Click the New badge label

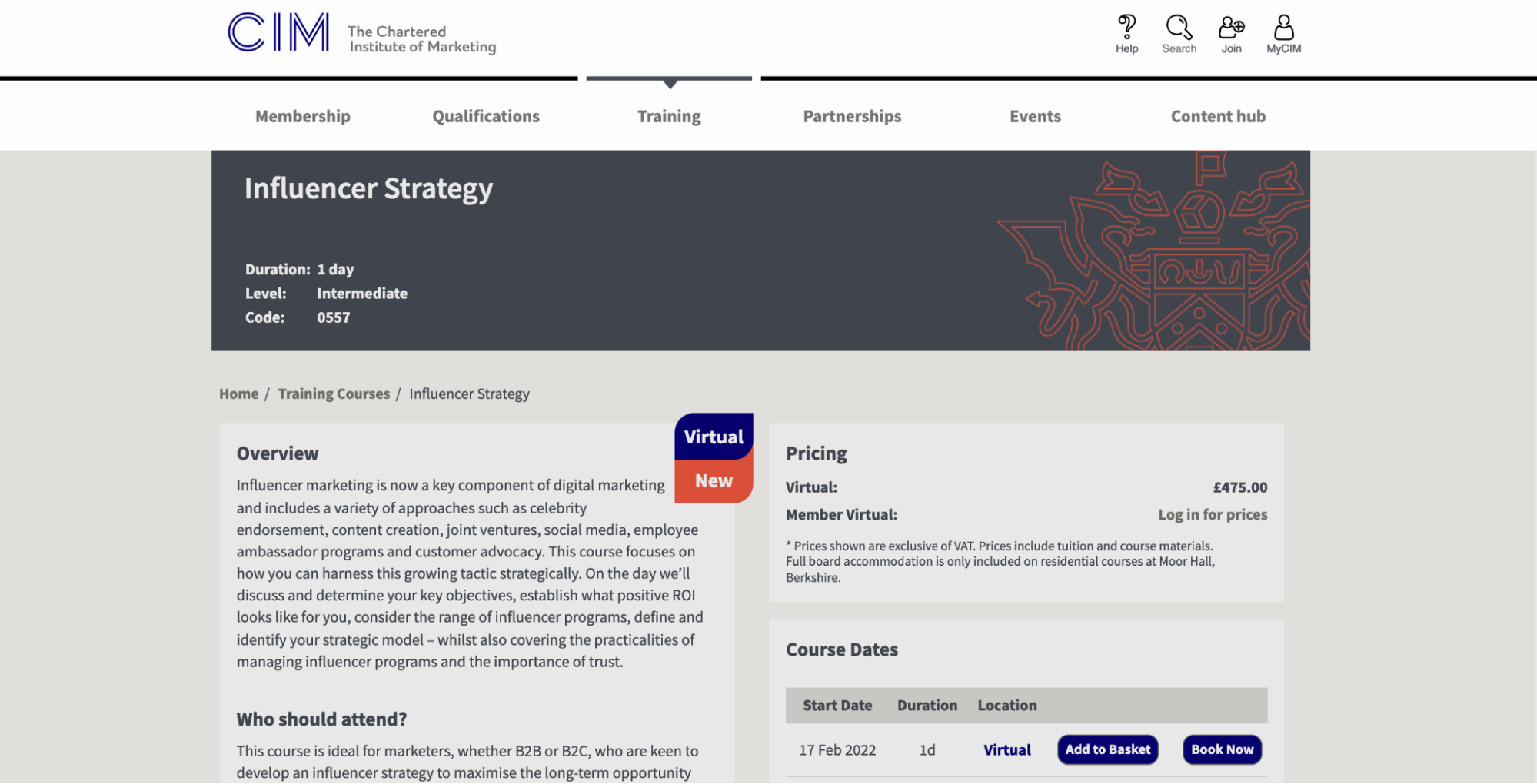[x=713, y=480]
